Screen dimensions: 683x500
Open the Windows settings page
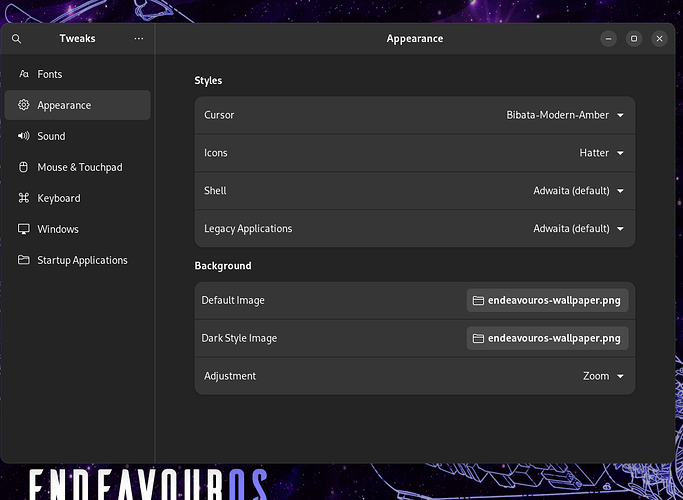point(78,229)
